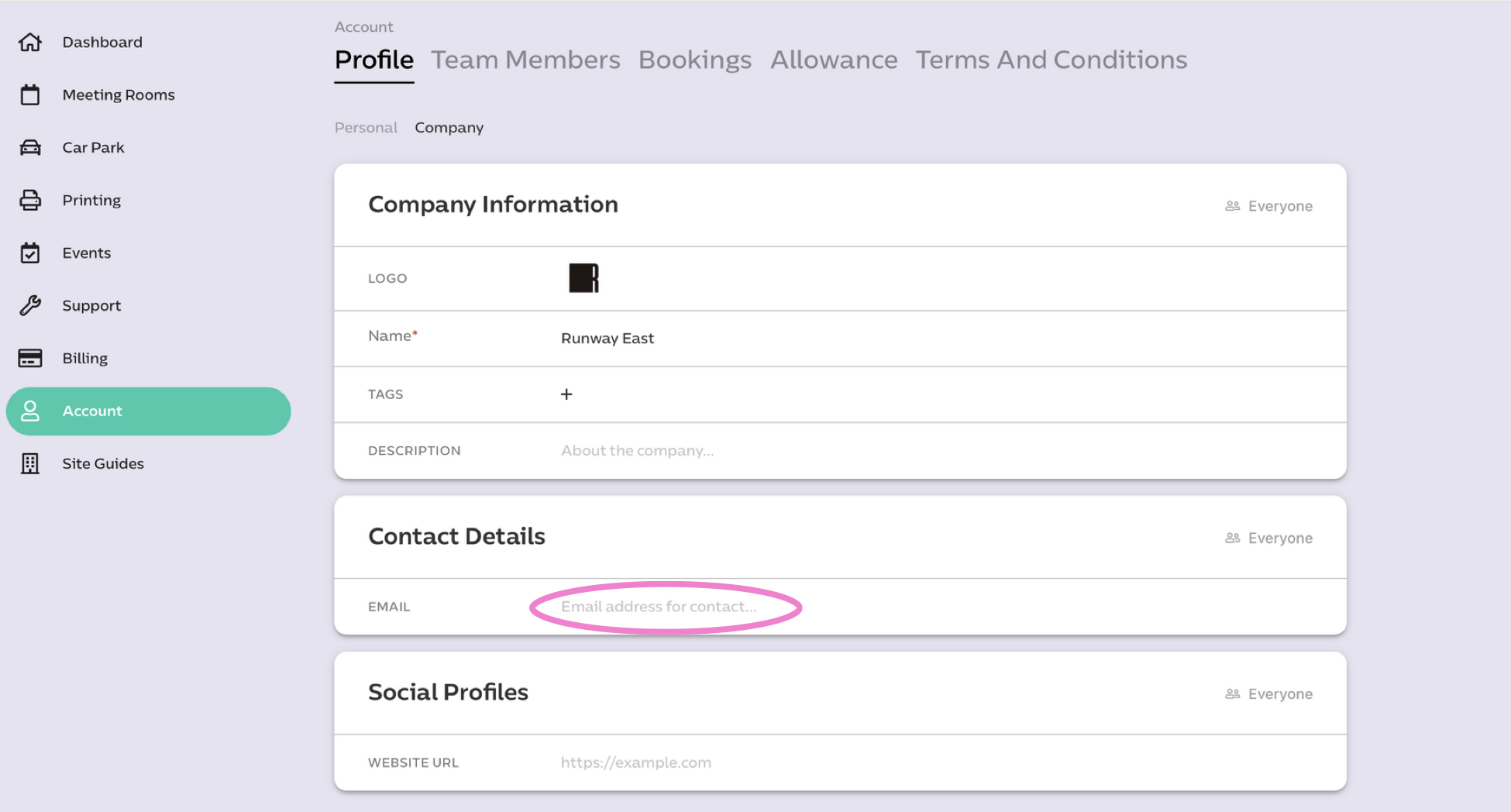
Task: Click the Car Park car icon
Action: click(x=30, y=147)
